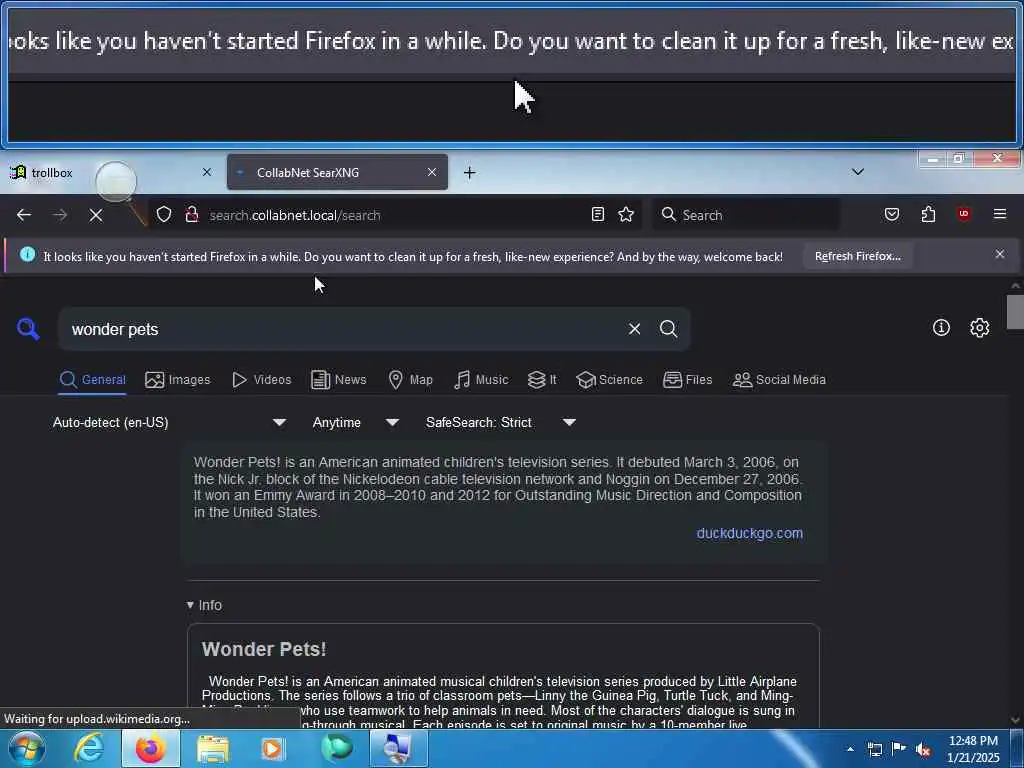Screen dimensions: 1024x768
Task: Switch to the Science category
Action: pos(609,379)
